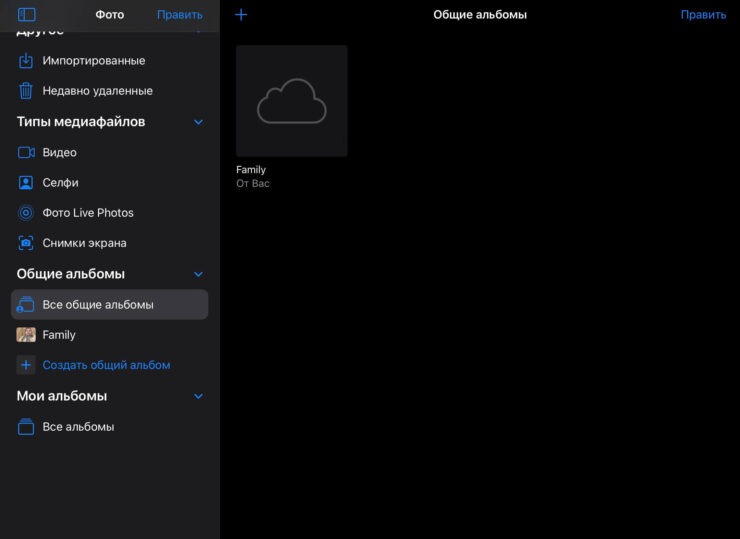
Task: Click the Family album title under thumbnail
Action: tap(251, 170)
